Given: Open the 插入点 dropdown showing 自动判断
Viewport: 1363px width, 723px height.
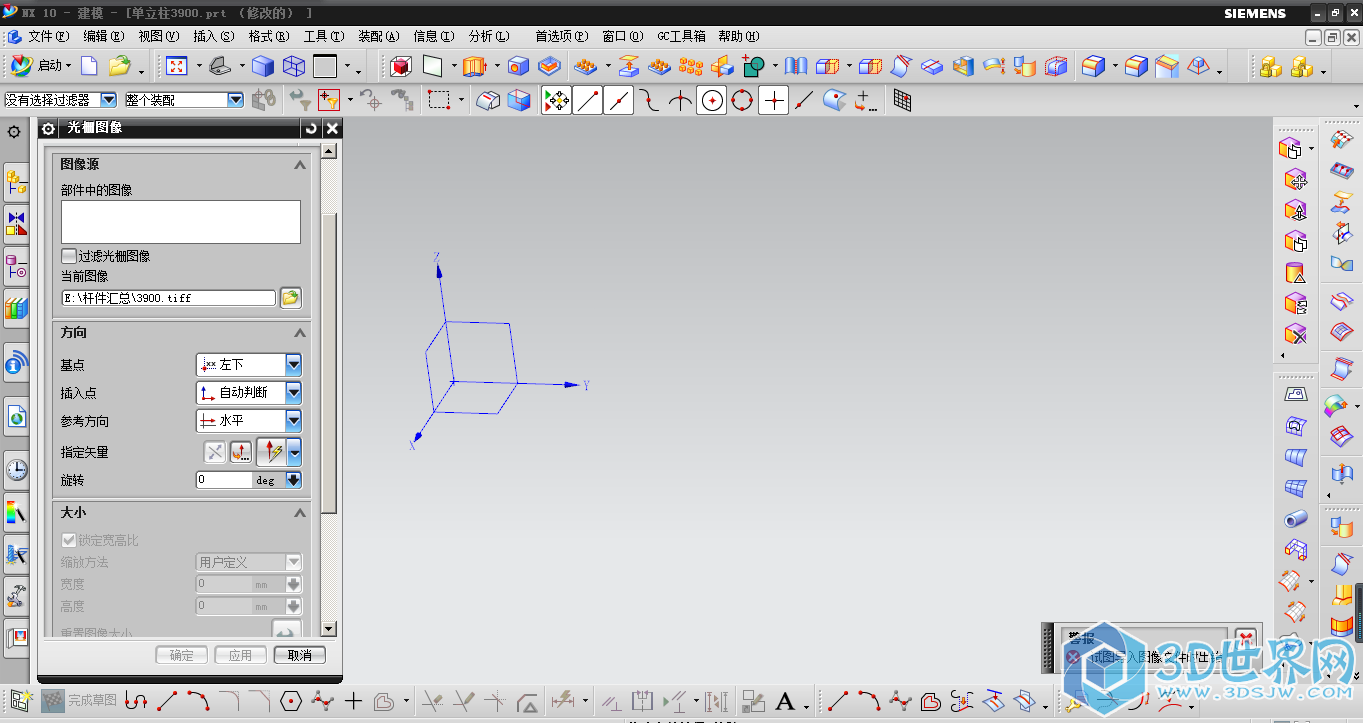Looking at the screenshot, I should tap(249, 393).
